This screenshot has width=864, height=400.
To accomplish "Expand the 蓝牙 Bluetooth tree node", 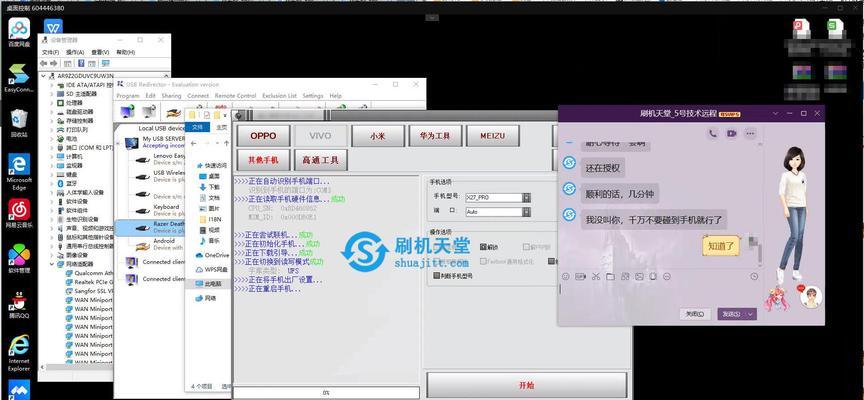I will [52, 183].
